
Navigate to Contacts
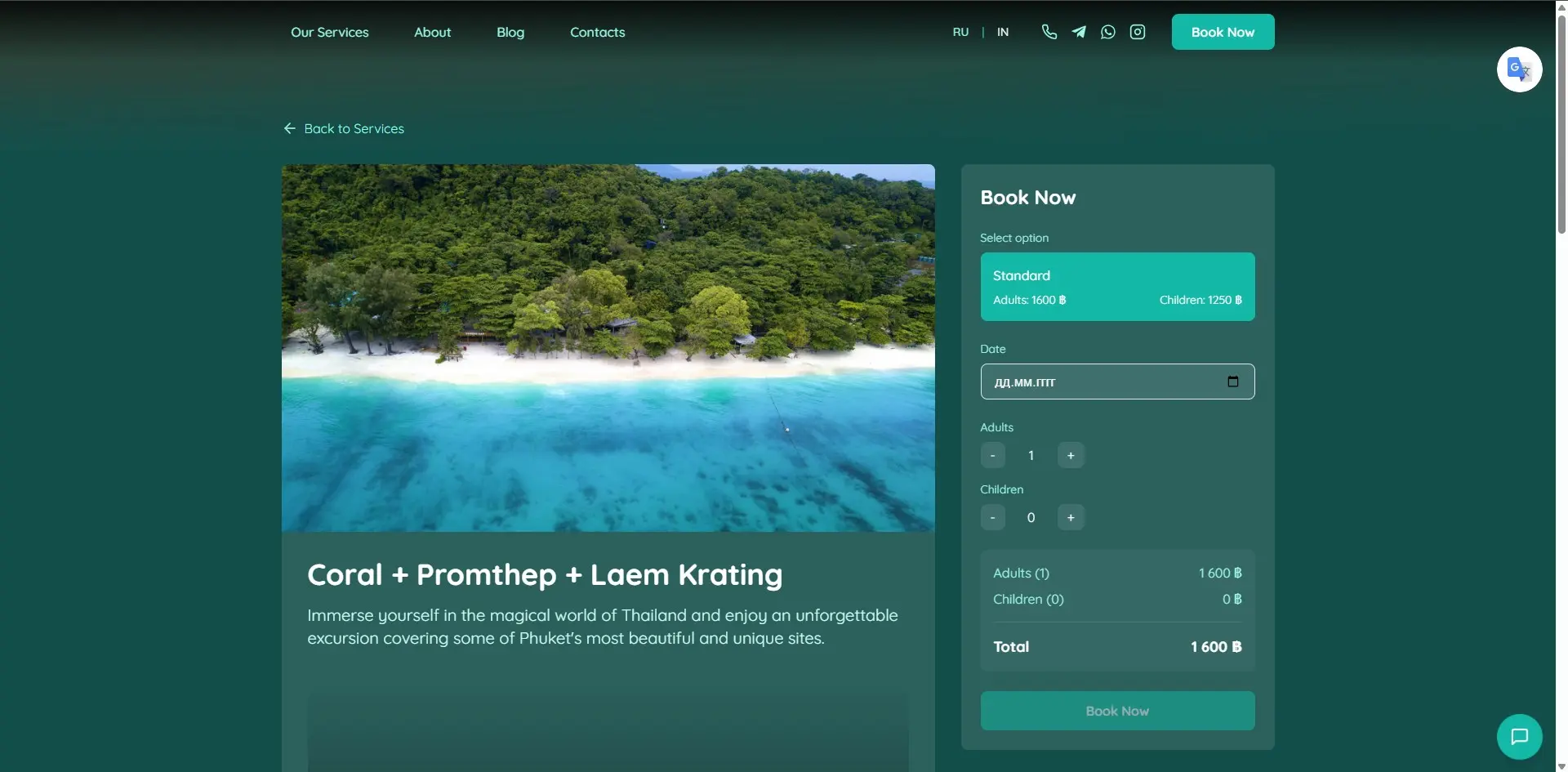[x=597, y=32]
